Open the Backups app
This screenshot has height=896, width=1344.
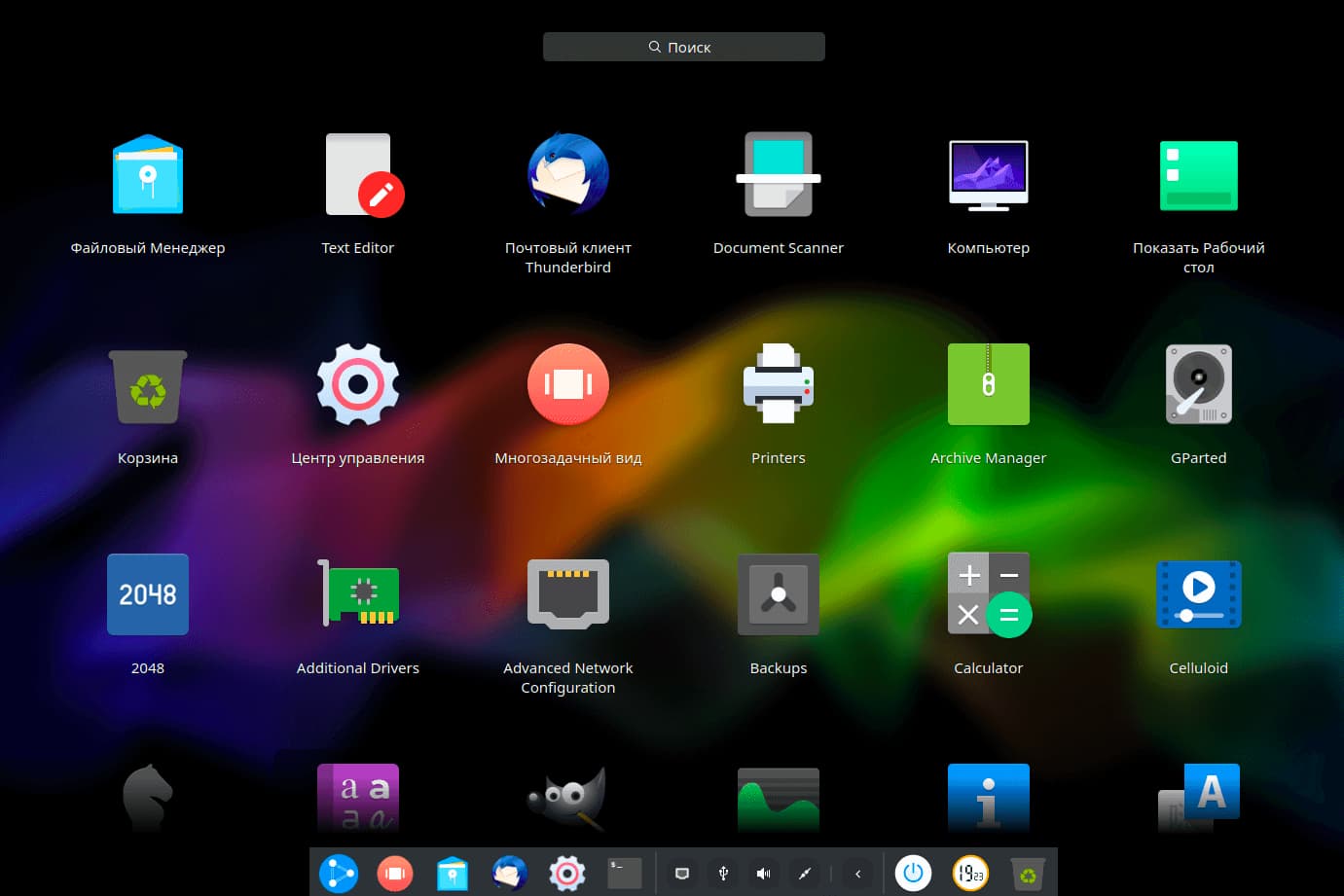click(x=779, y=594)
